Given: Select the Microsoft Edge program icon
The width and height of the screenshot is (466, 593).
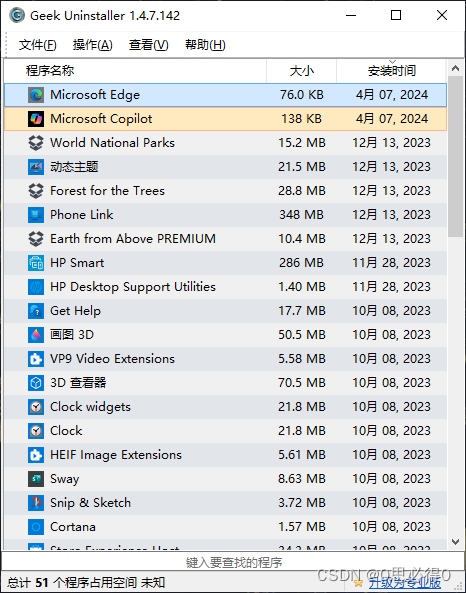Looking at the screenshot, I should 36,95.
